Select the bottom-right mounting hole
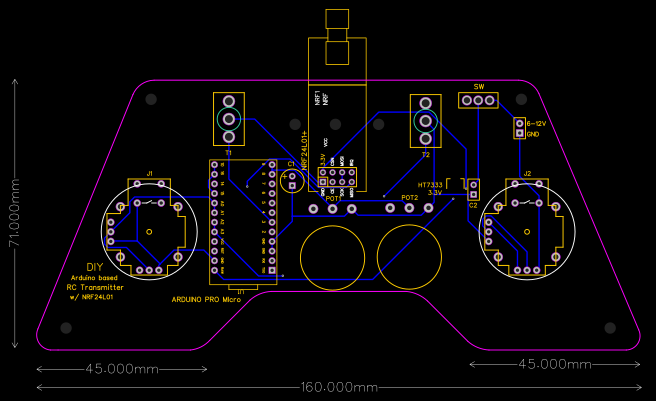Image resolution: width=656 pixels, height=401 pixels. pos(610,328)
